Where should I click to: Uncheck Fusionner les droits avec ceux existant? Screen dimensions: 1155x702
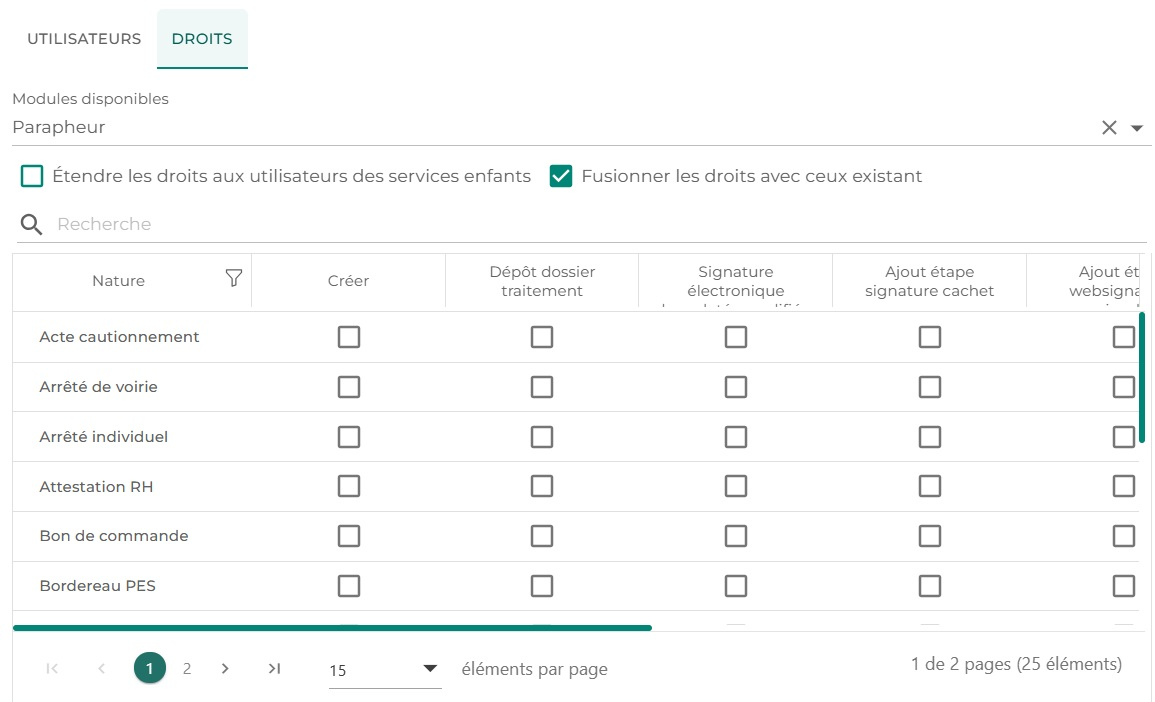tap(561, 176)
